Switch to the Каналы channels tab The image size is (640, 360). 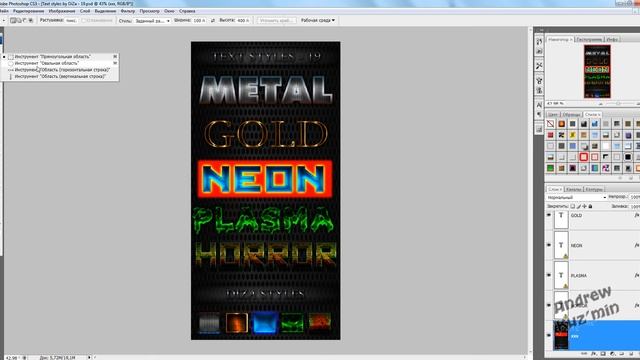573,189
